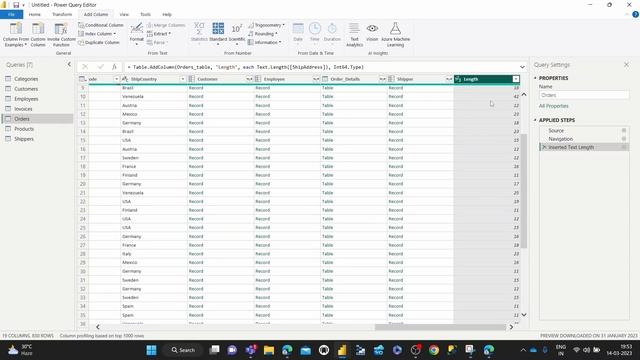Open Length column filter dropdown
Screen dimensions: 640x360
pos(516,79)
